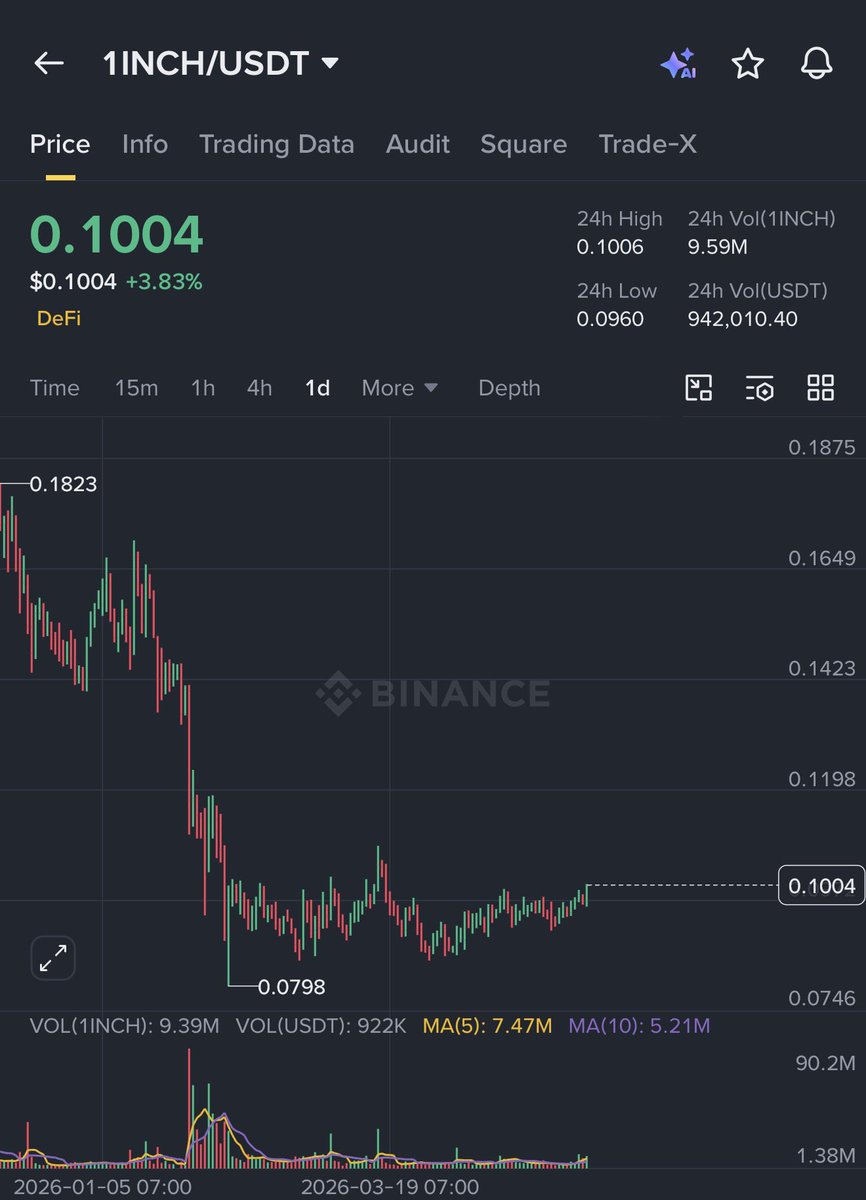Tap the DeFi category tag
The height and width of the screenshot is (1200, 866).
click(59, 319)
